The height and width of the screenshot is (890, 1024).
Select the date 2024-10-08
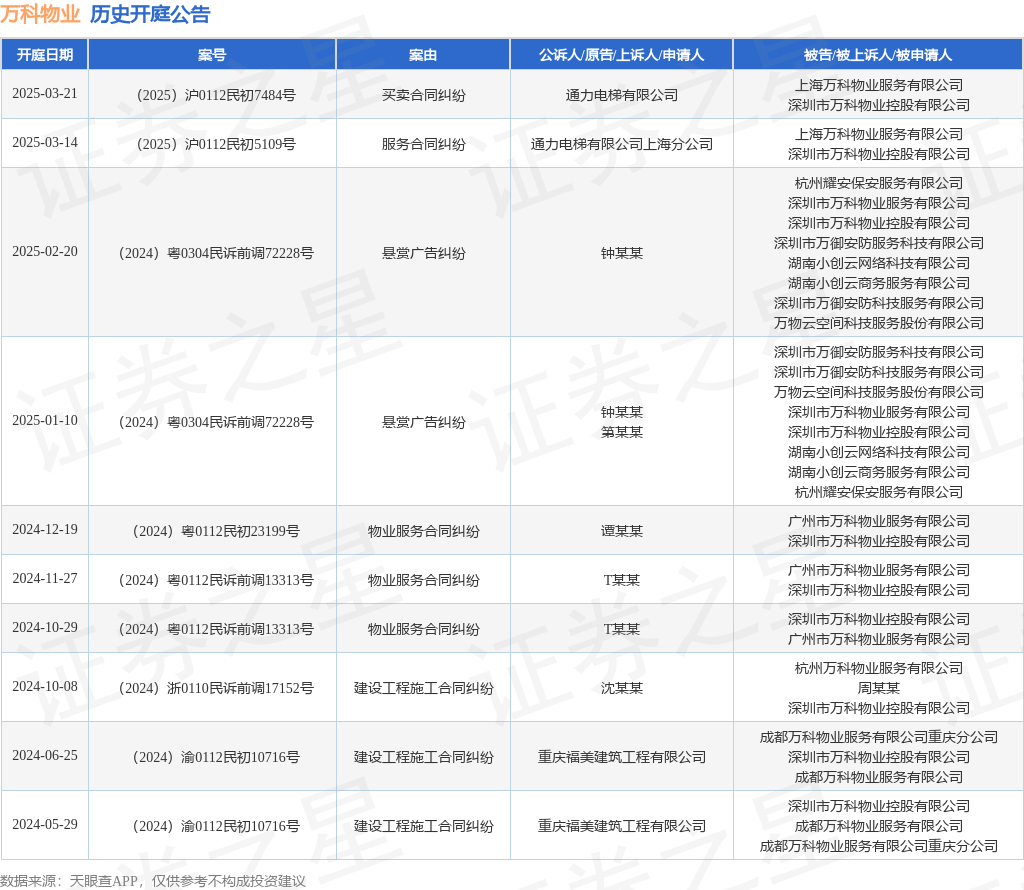pos(44,686)
